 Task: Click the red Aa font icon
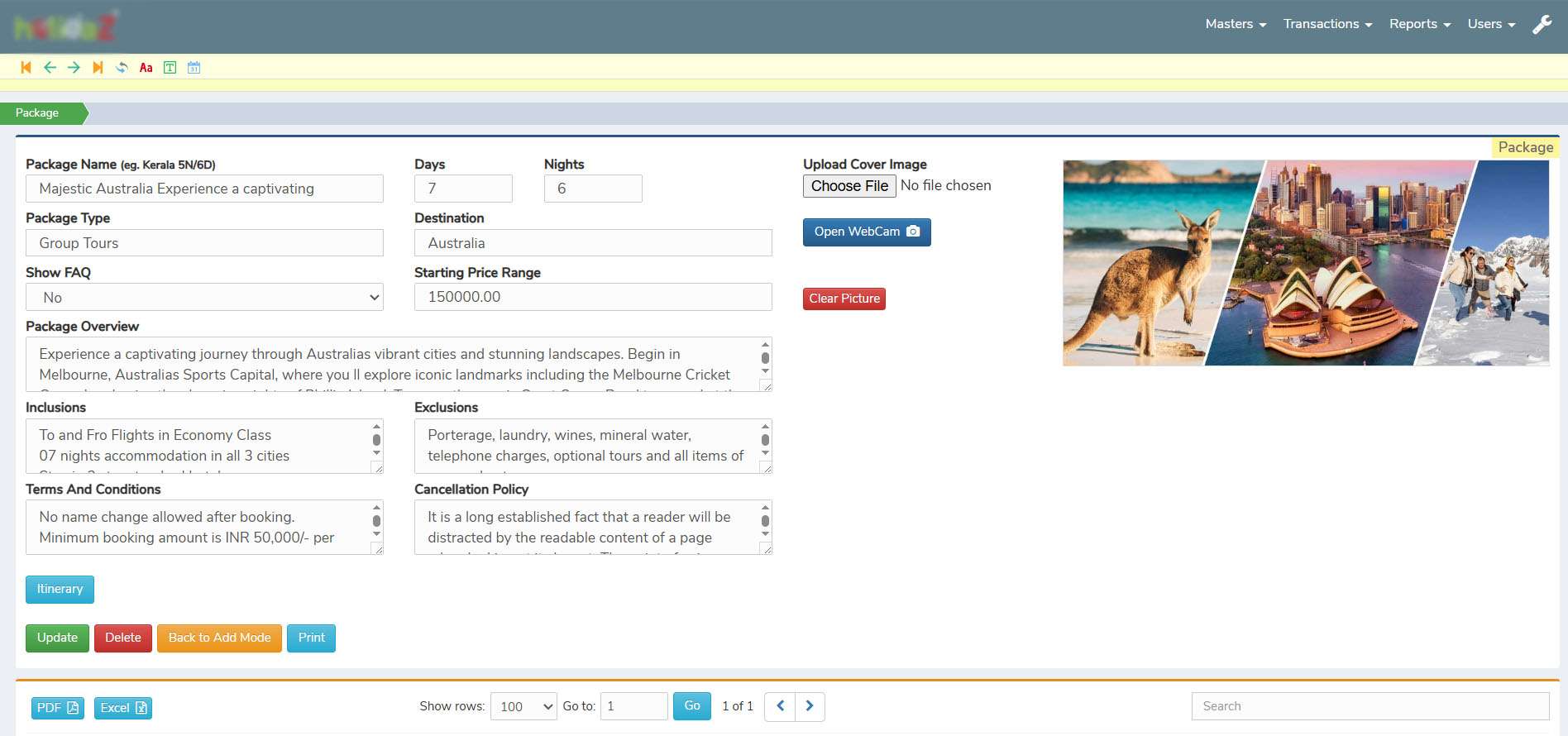point(146,68)
